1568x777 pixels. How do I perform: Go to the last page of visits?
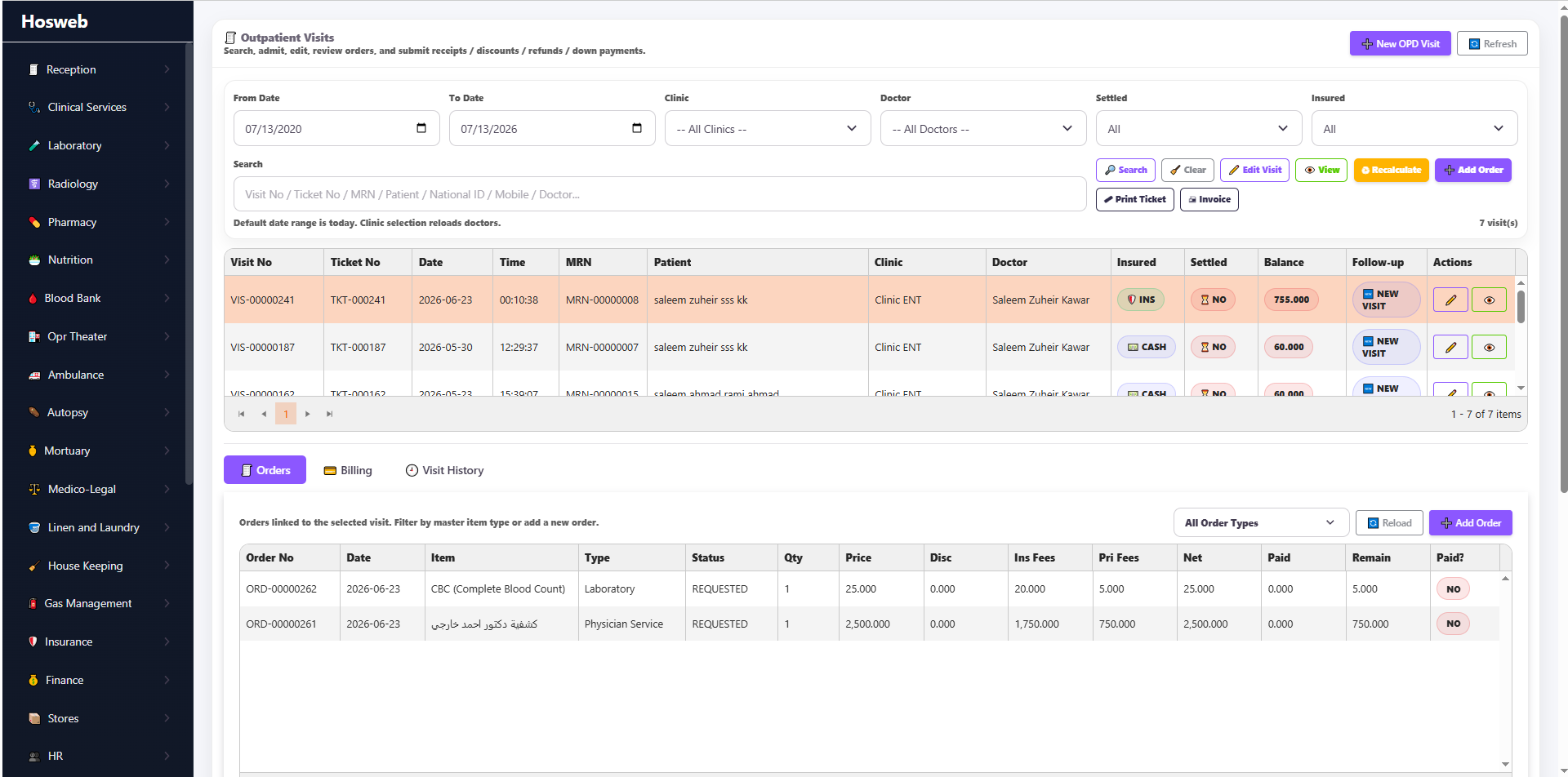click(x=330, y=414)
